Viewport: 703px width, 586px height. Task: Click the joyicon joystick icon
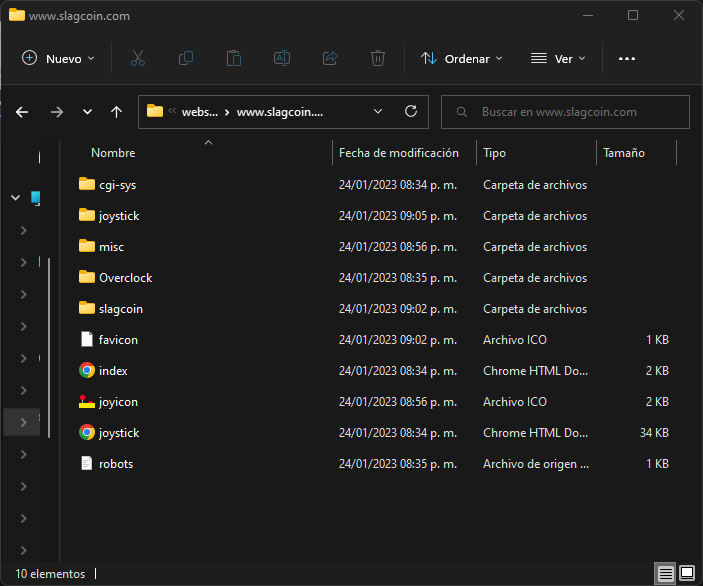87,401
